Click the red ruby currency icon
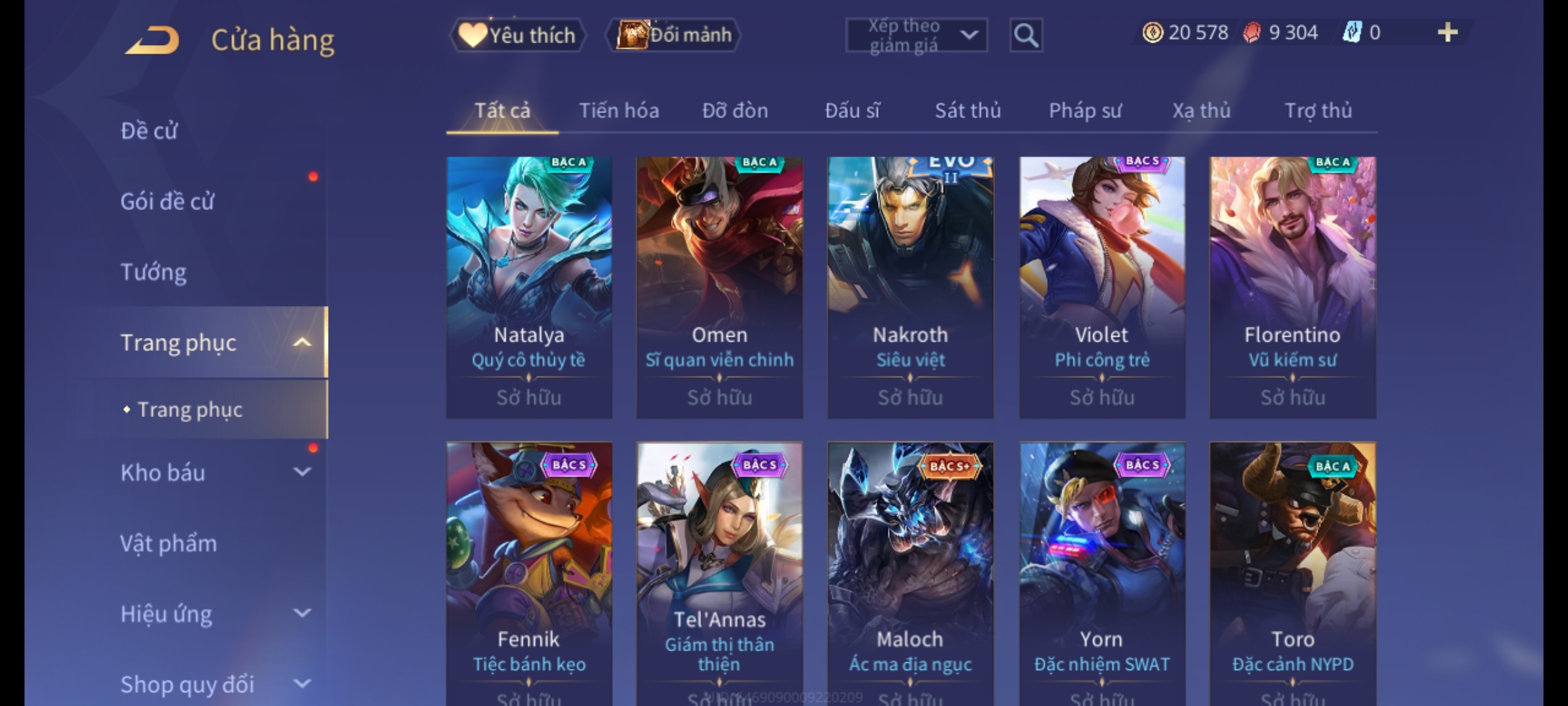The height and width of the screenshot is (706, 1568). tap(1252, 32)
